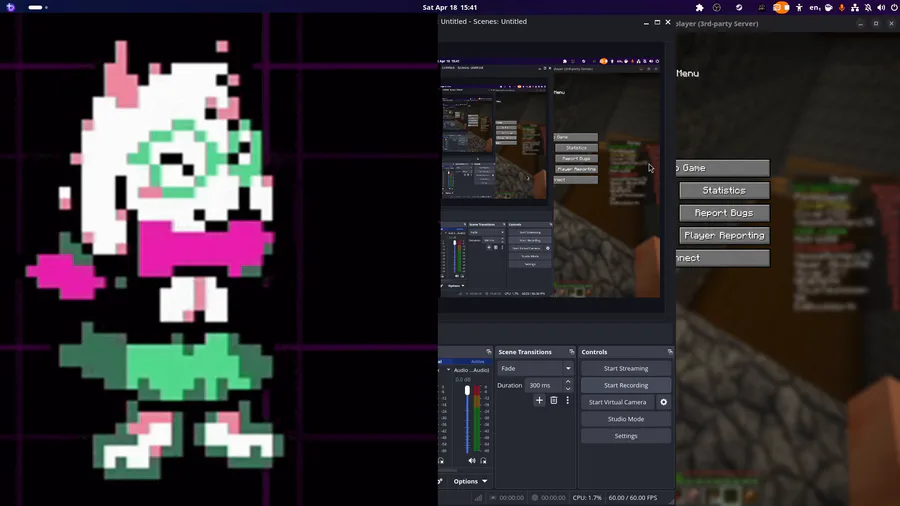Click the 60.00 / 60.00 FPS status text

[x=633, y=498]
